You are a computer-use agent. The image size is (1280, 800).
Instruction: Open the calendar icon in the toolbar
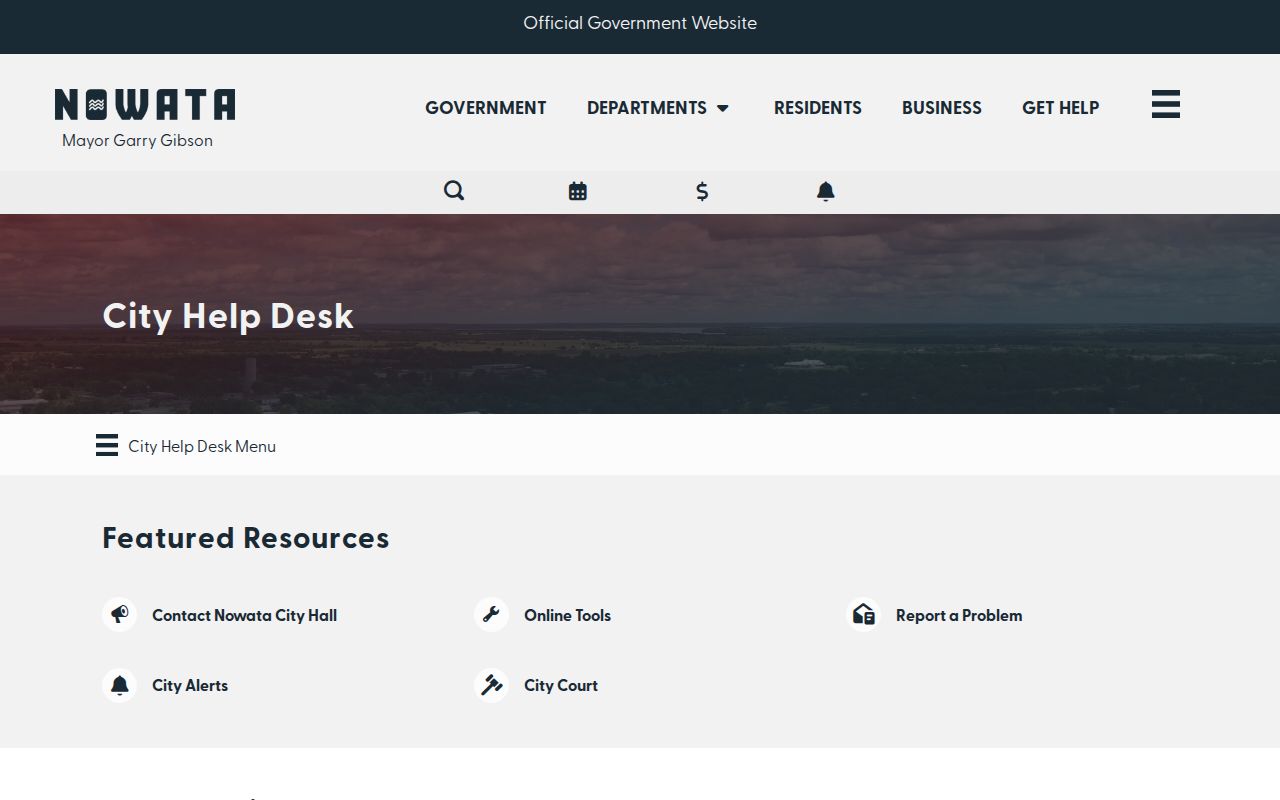tap(578, 191)
